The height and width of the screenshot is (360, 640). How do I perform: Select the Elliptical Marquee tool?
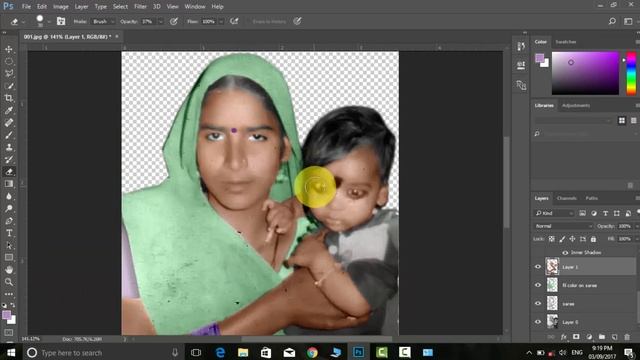[9, 62]
